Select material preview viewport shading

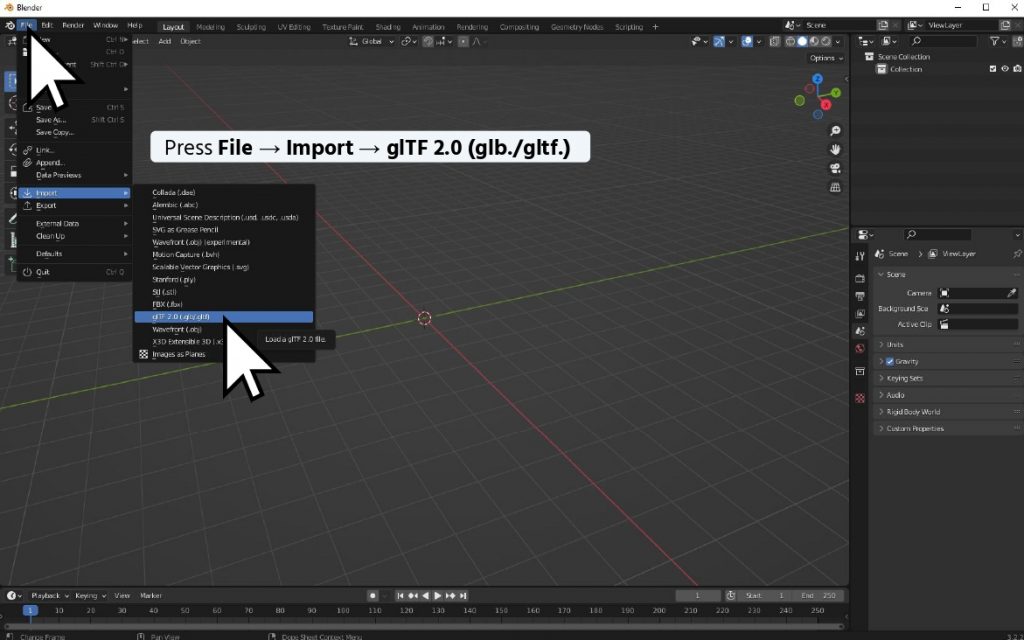click(814, 41)
